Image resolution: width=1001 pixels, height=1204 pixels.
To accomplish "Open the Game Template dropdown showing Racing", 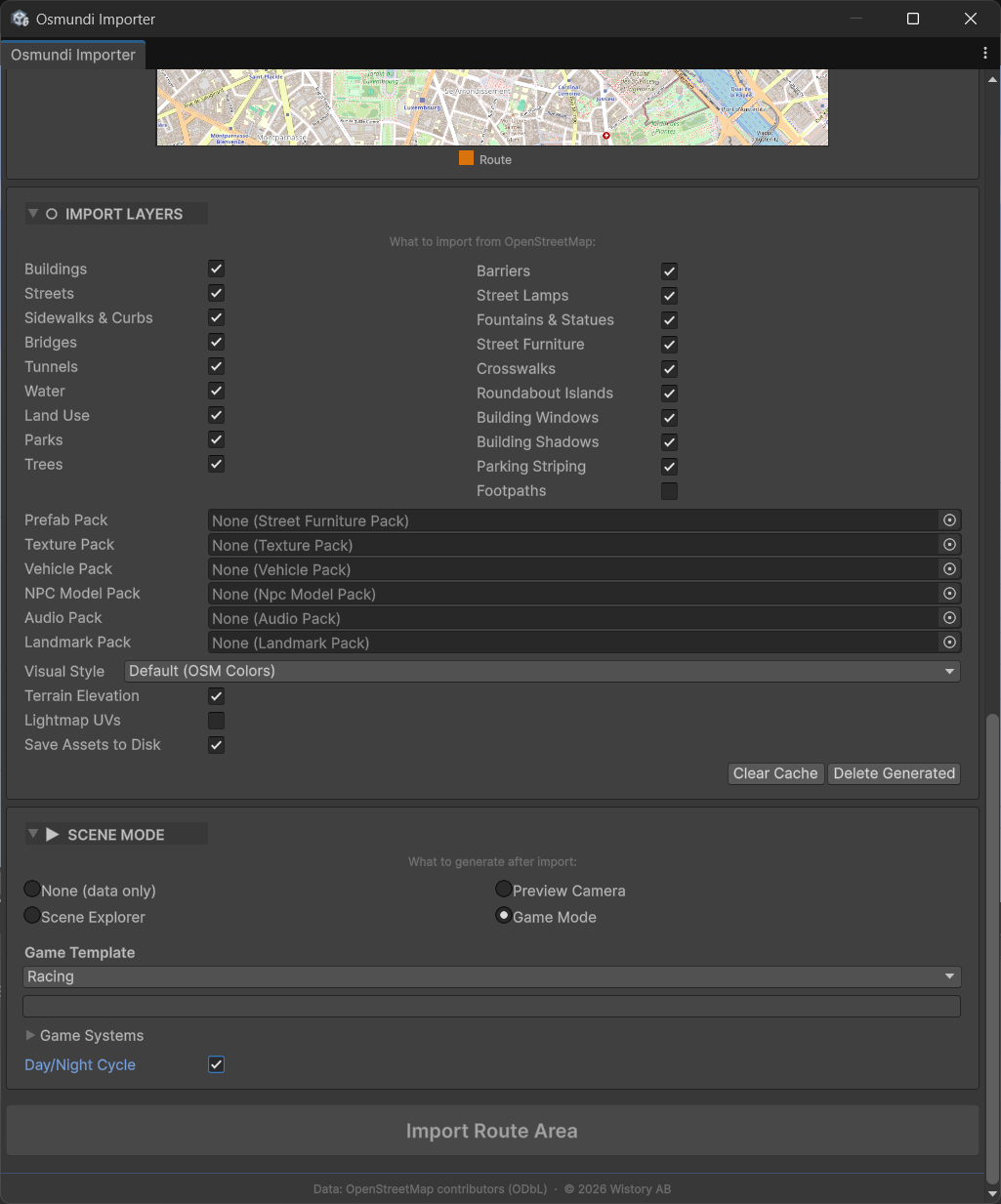I will click(x=491, y=976).
